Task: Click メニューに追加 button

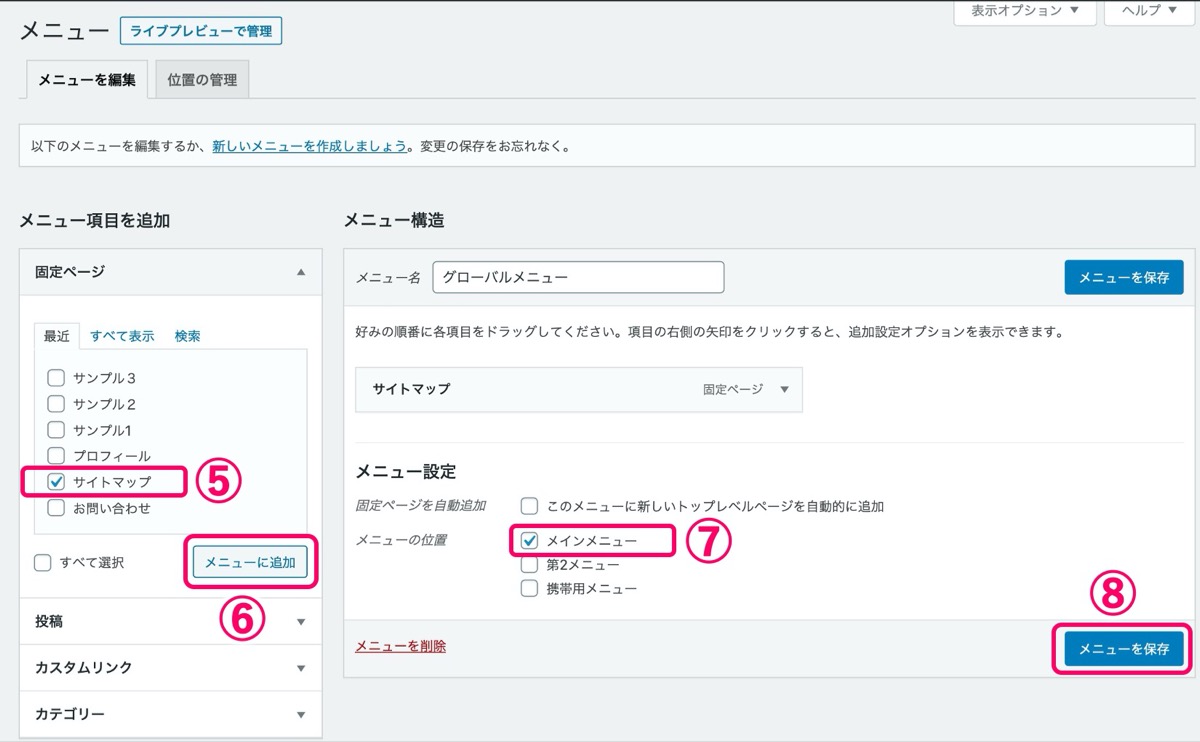Action: (250, 563)
